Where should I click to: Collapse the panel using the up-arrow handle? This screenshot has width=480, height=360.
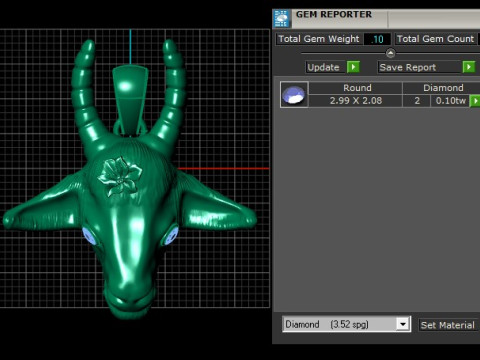coord(390,53)
